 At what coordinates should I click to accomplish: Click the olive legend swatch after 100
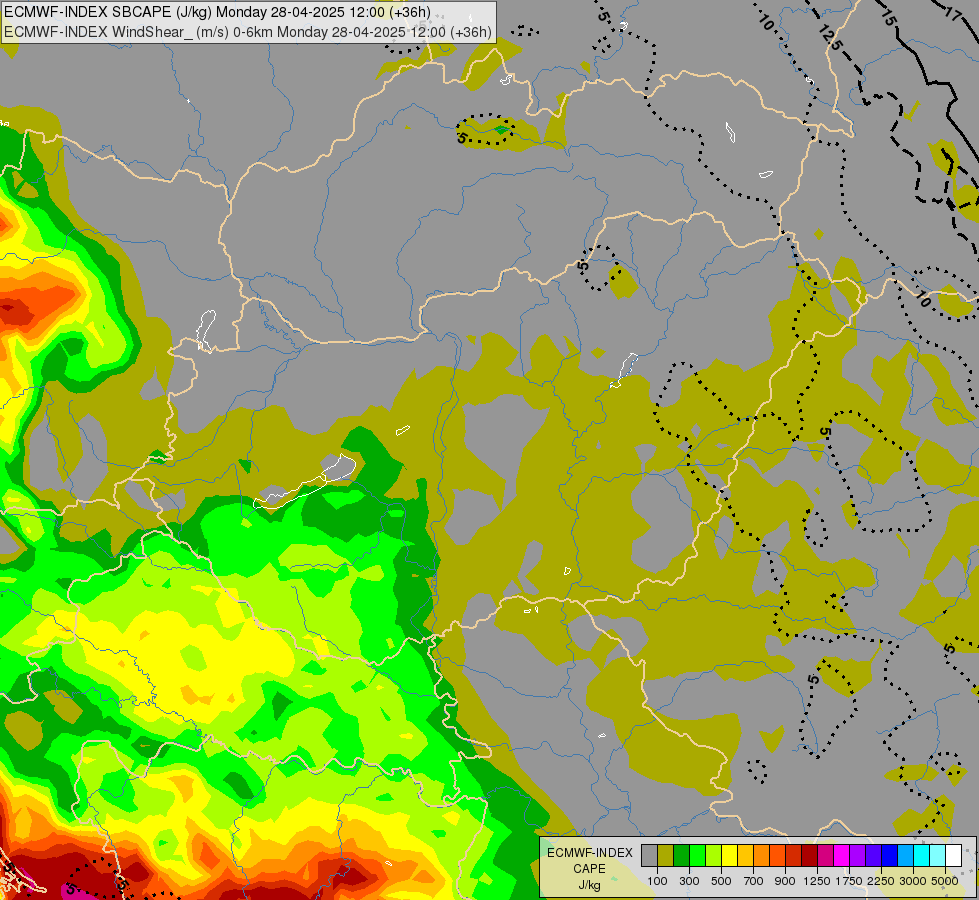tap(665, 856)
